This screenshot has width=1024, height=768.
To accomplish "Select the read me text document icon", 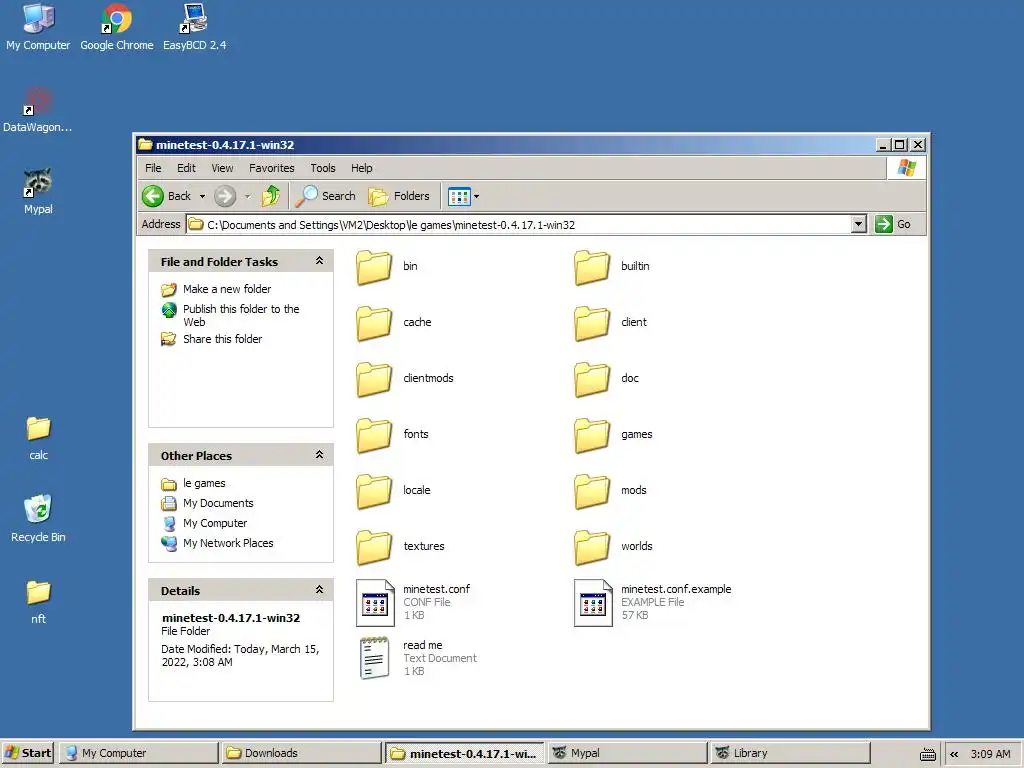I will tap(374, 658).
